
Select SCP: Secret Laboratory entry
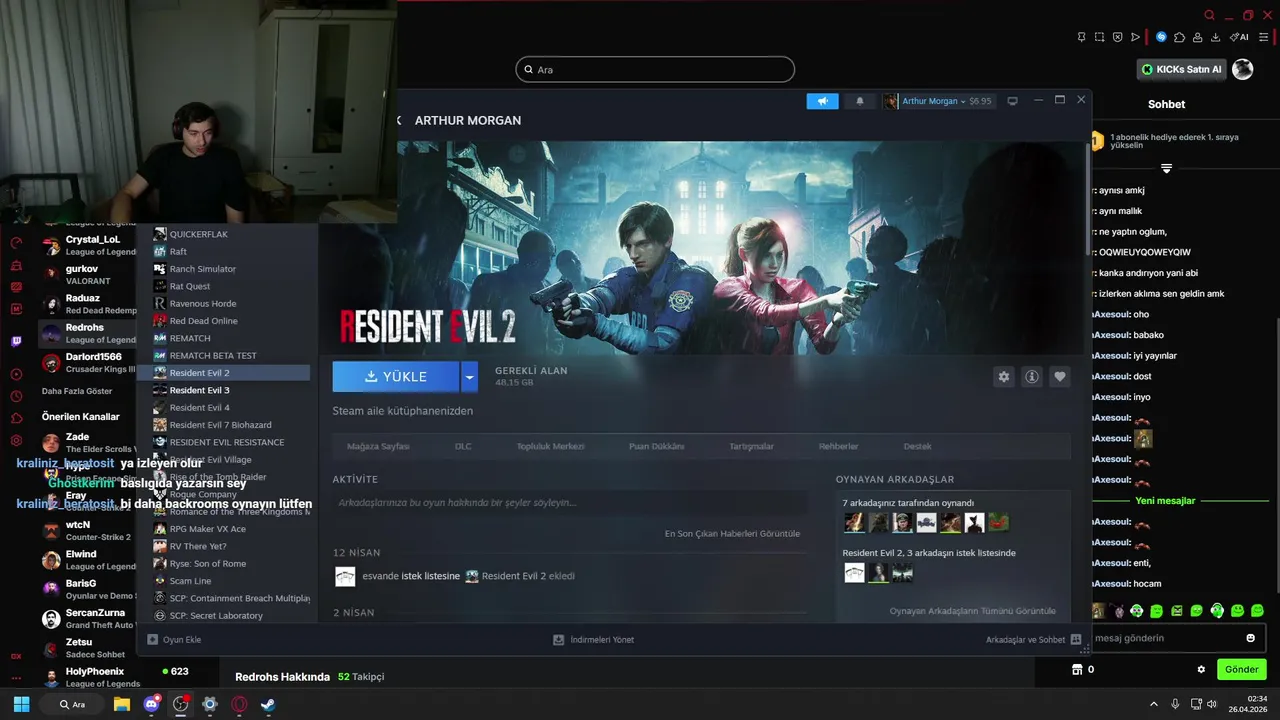(x=232, y=616)
